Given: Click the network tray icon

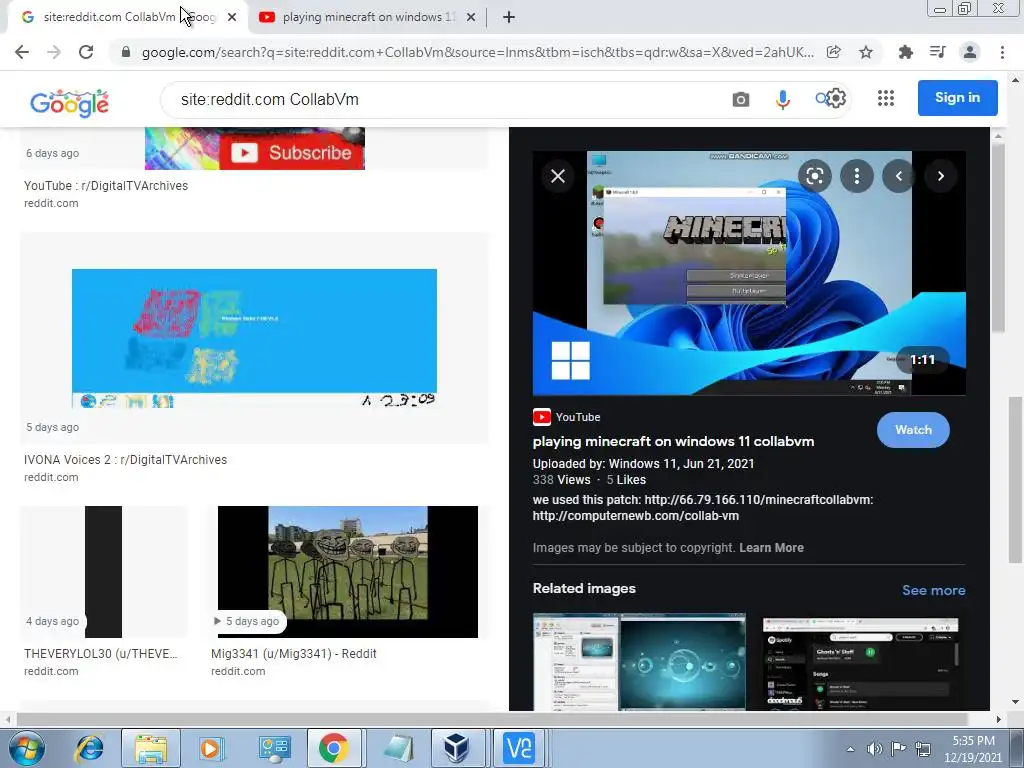Looking at the screenshot, I should point(923,749).
